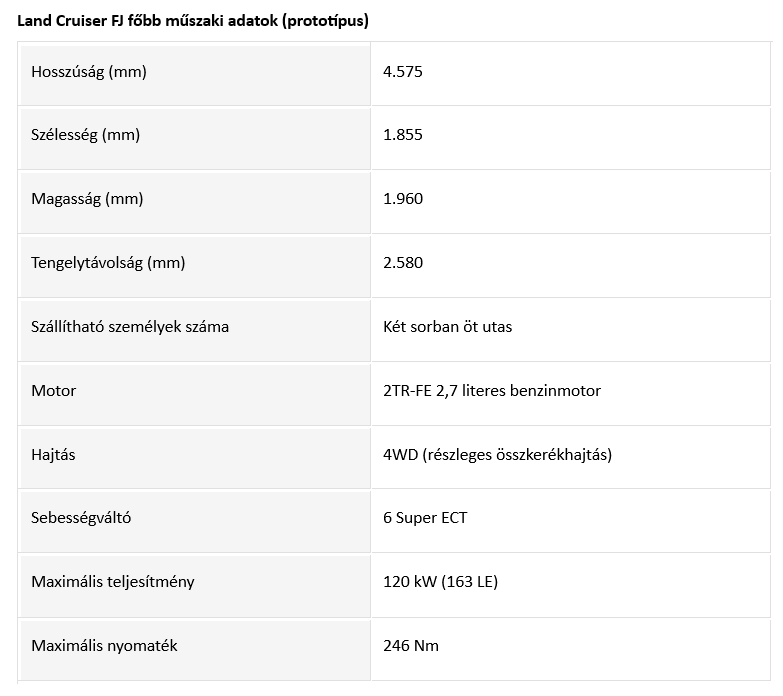Click the 1.855 width value
Image resolution: width=783 pixels, height=696 pixels.
click(403, 135)
